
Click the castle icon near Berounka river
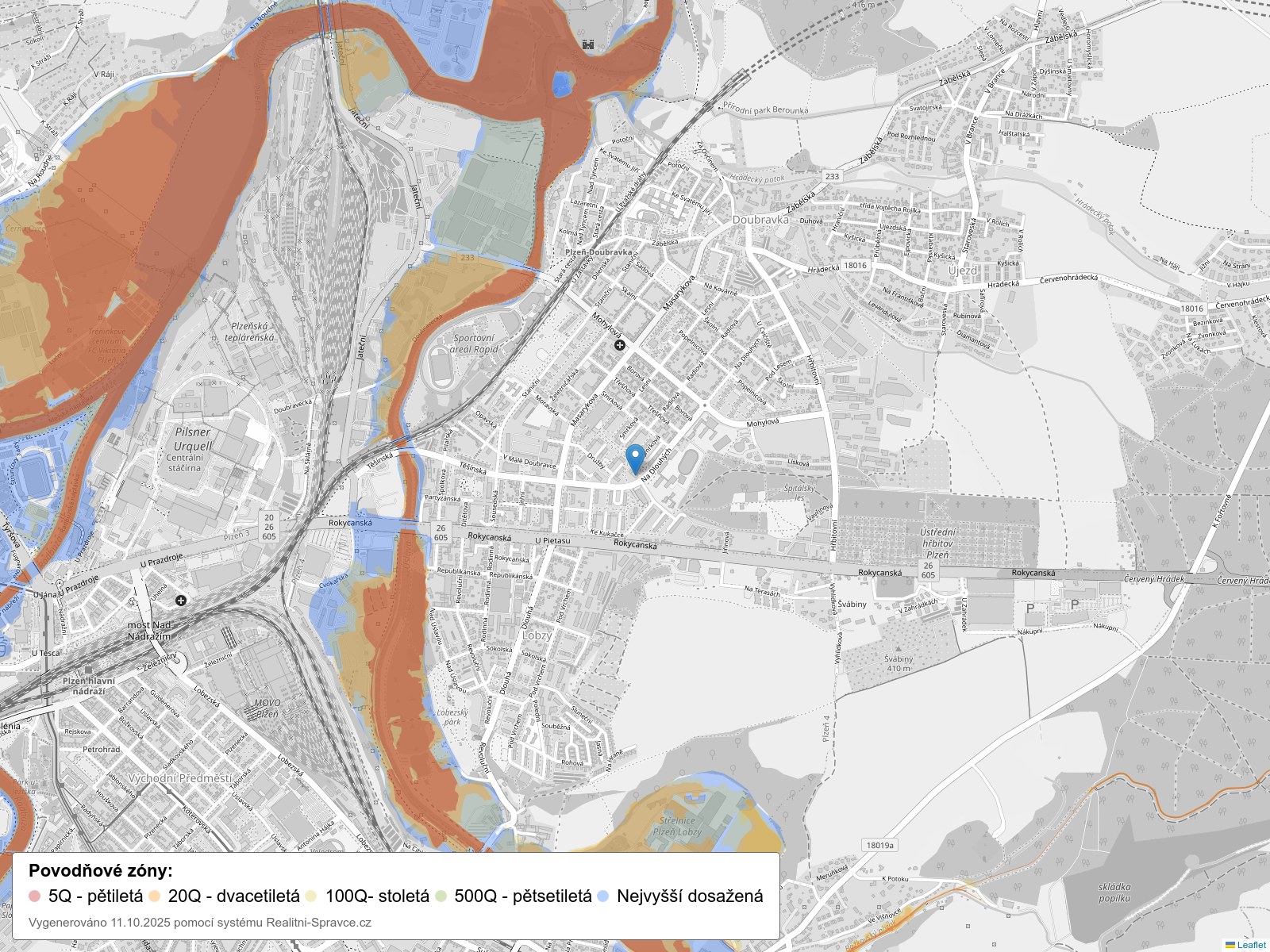pos(588,44)
